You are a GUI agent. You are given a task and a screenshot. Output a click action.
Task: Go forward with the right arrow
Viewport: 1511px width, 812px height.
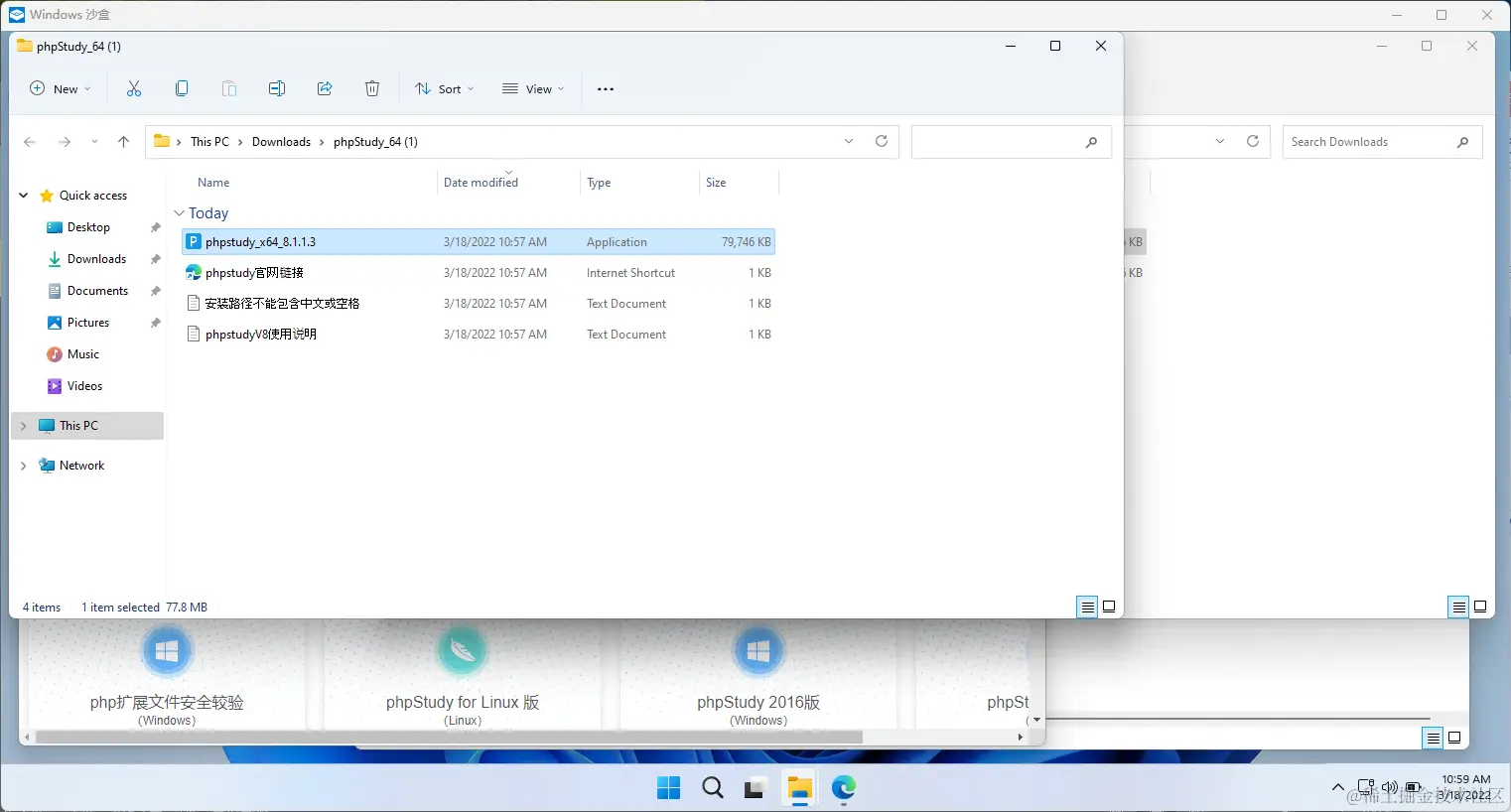(65, 142)
